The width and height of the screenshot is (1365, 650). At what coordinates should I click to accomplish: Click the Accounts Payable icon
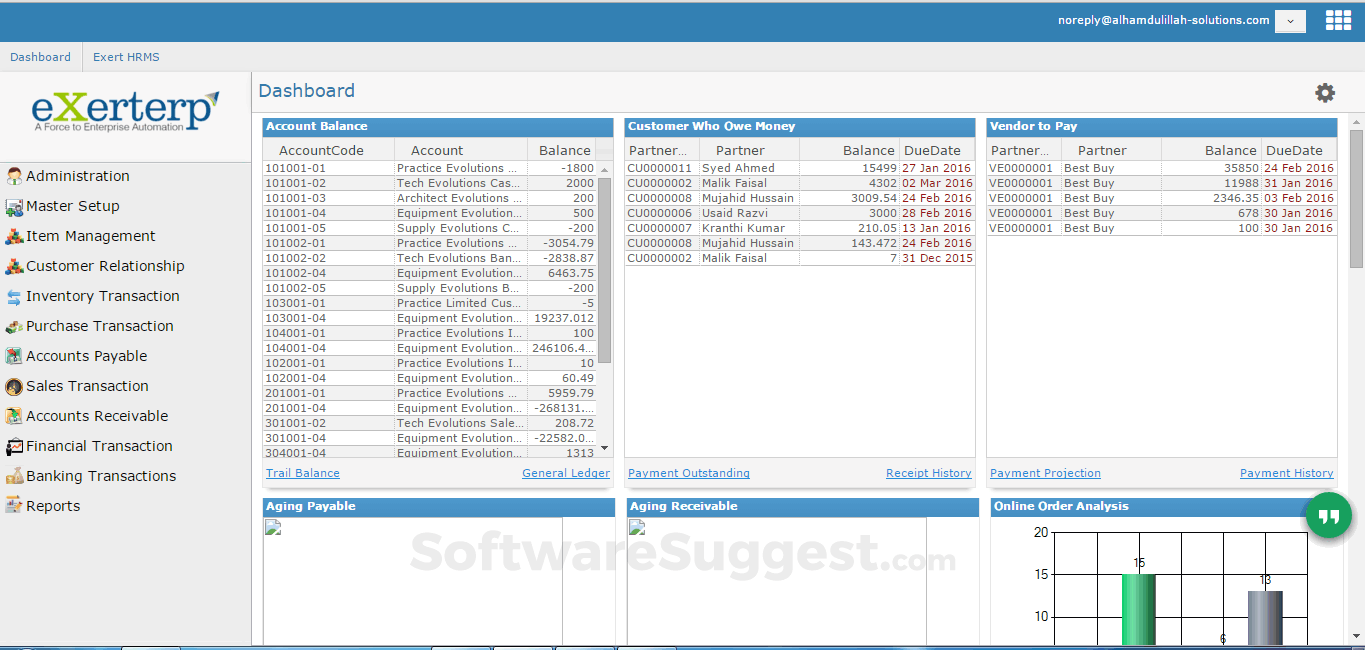tap(14, 356)
